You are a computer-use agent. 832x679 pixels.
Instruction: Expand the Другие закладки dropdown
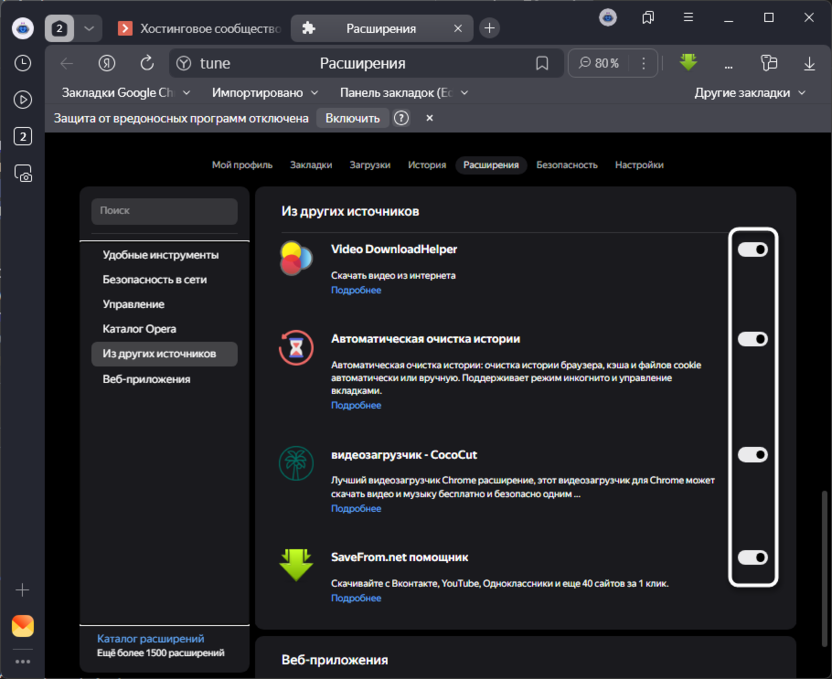(750, 93)
